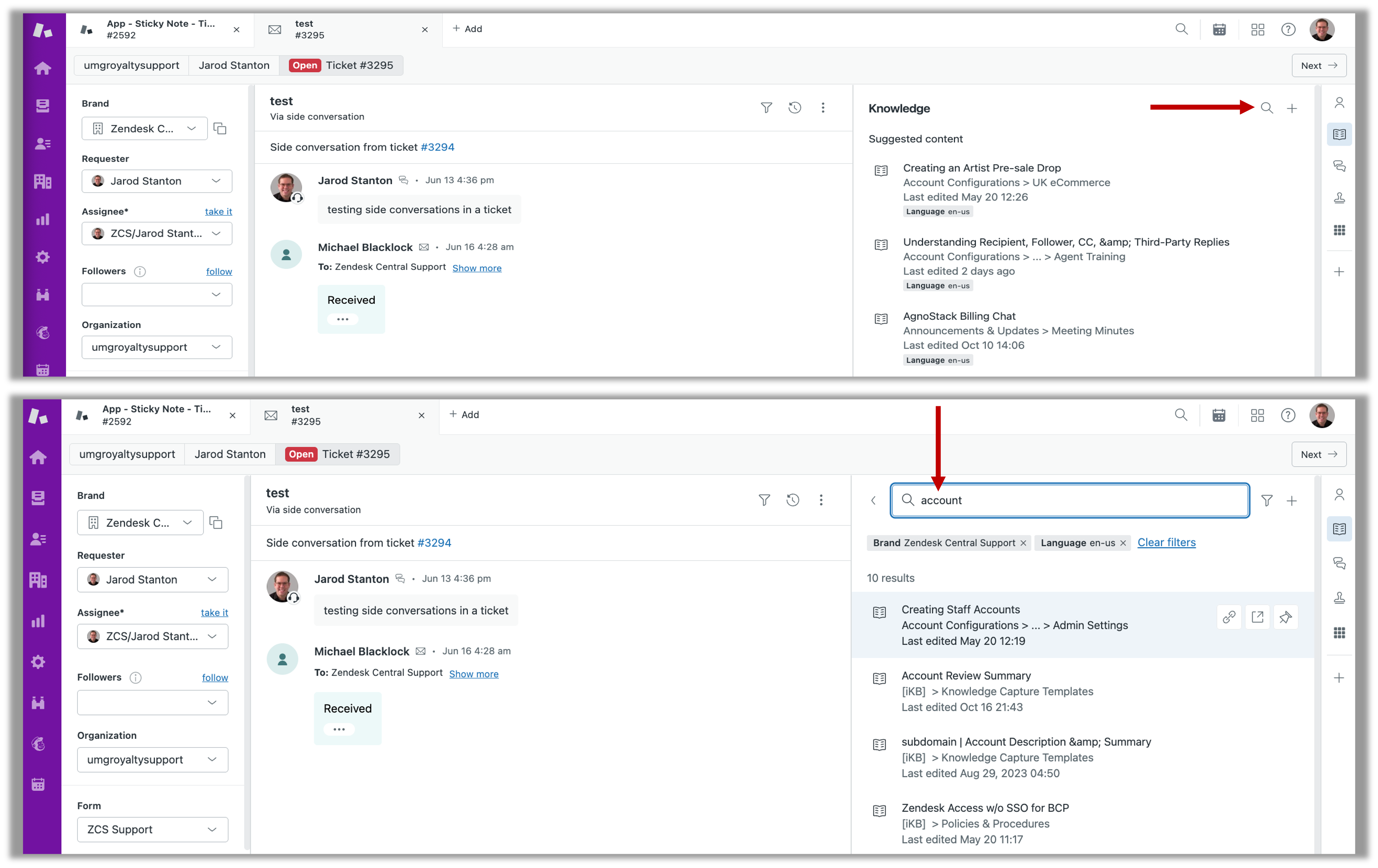Click take it link in lower screenshot
Viewport: 1378px width, 868px height.
[214, 612]
